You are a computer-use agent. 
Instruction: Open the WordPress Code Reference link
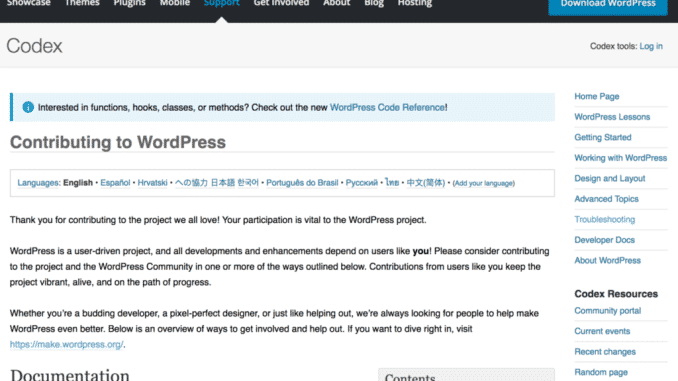[x=387, y=107]
